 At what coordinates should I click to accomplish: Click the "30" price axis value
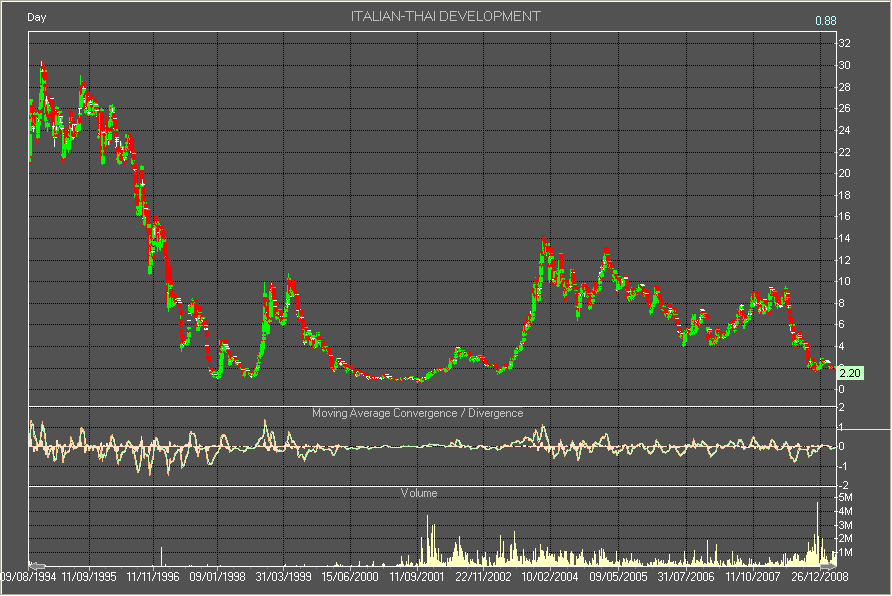tap(845, 65)
